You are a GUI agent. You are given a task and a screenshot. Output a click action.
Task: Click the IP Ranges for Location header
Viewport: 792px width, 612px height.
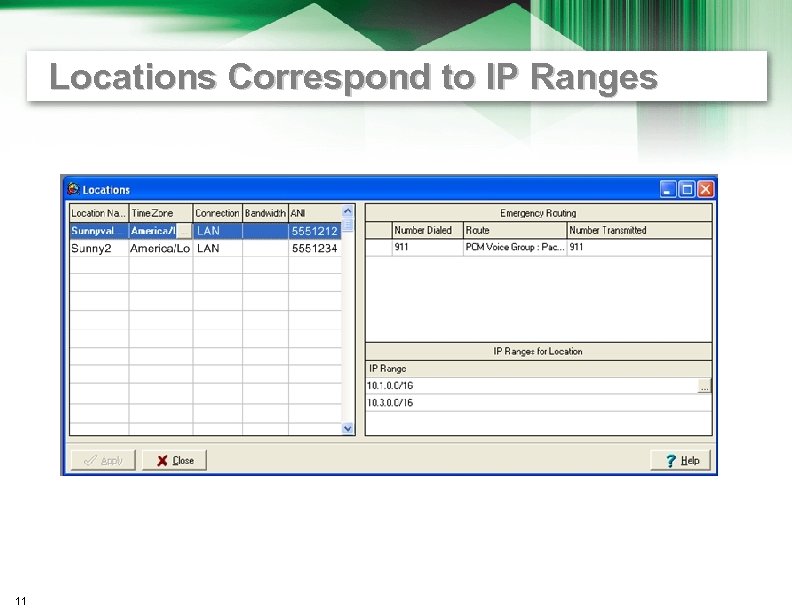point(538,351)
